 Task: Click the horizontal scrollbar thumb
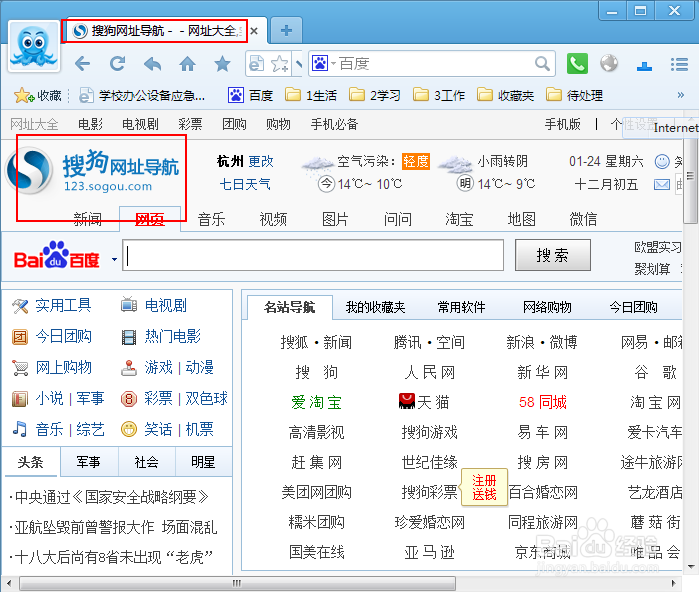(x=238, y=583)
